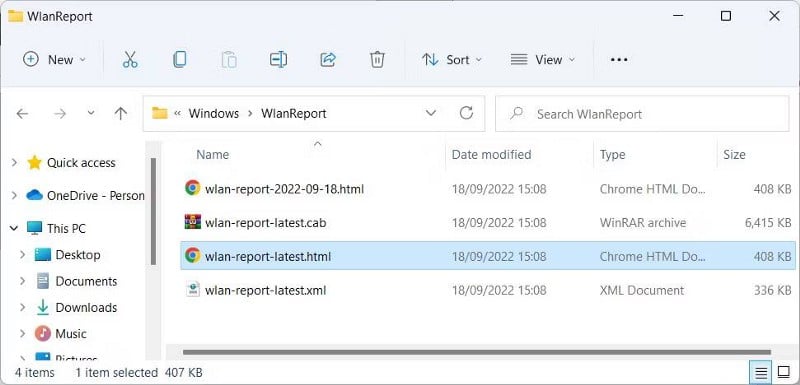Open the Recent locations dropdown arrow
Viewport: 800px width, 385px height.
91,113
